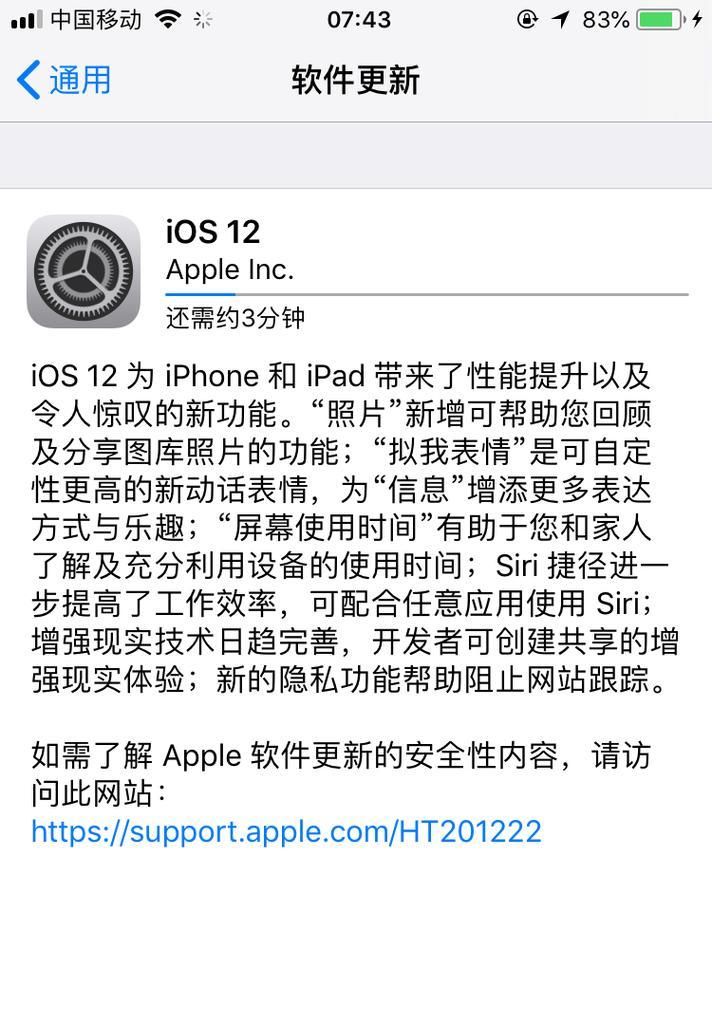Open the support.apple.com/HT201222 link
This screenshot has width=712, height=1012.
click(286, 831)
